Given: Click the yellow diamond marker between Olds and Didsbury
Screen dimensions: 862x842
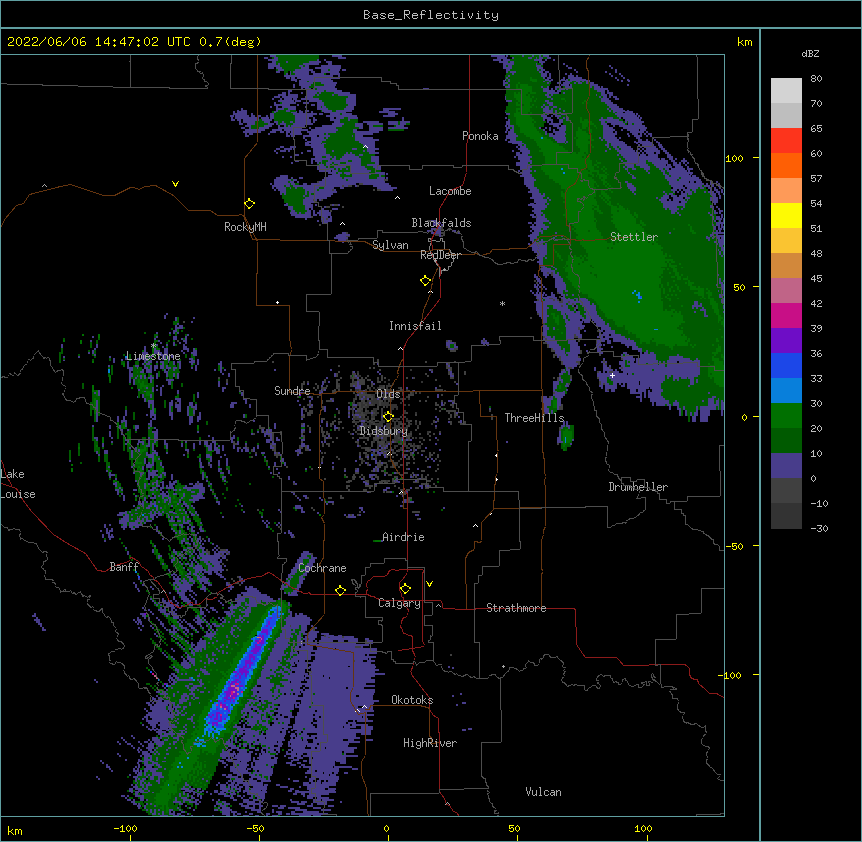Looking at the screenshot, I should [x=388, y=417].
